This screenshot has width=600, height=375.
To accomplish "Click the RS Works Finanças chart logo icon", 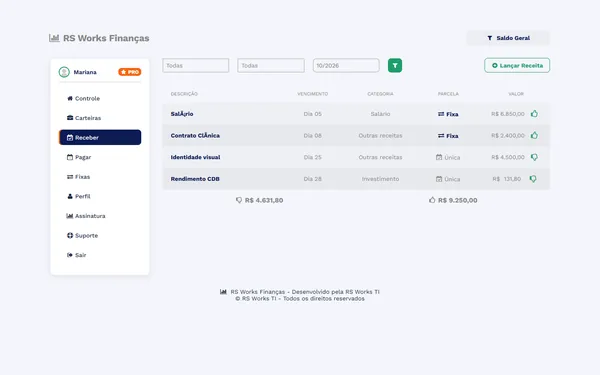I will click(54, 38).
